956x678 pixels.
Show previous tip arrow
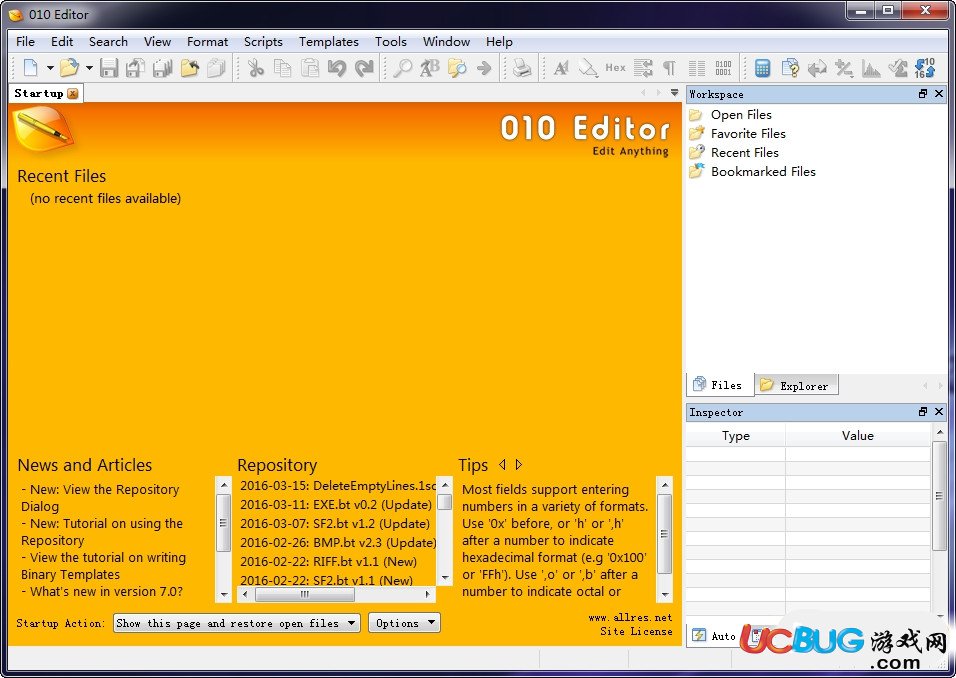(502, 465)
